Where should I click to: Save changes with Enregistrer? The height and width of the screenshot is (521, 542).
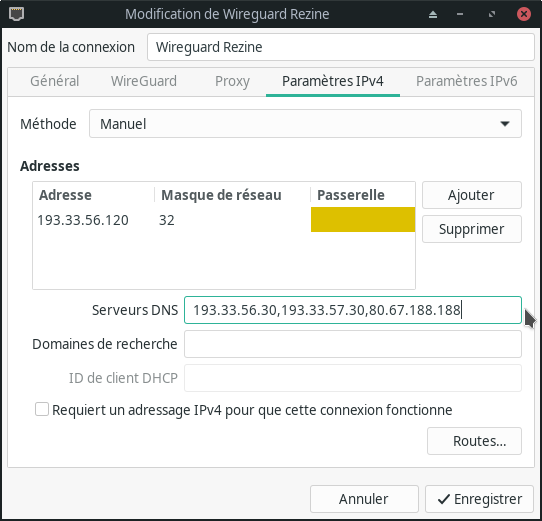[x=479, y=499]
